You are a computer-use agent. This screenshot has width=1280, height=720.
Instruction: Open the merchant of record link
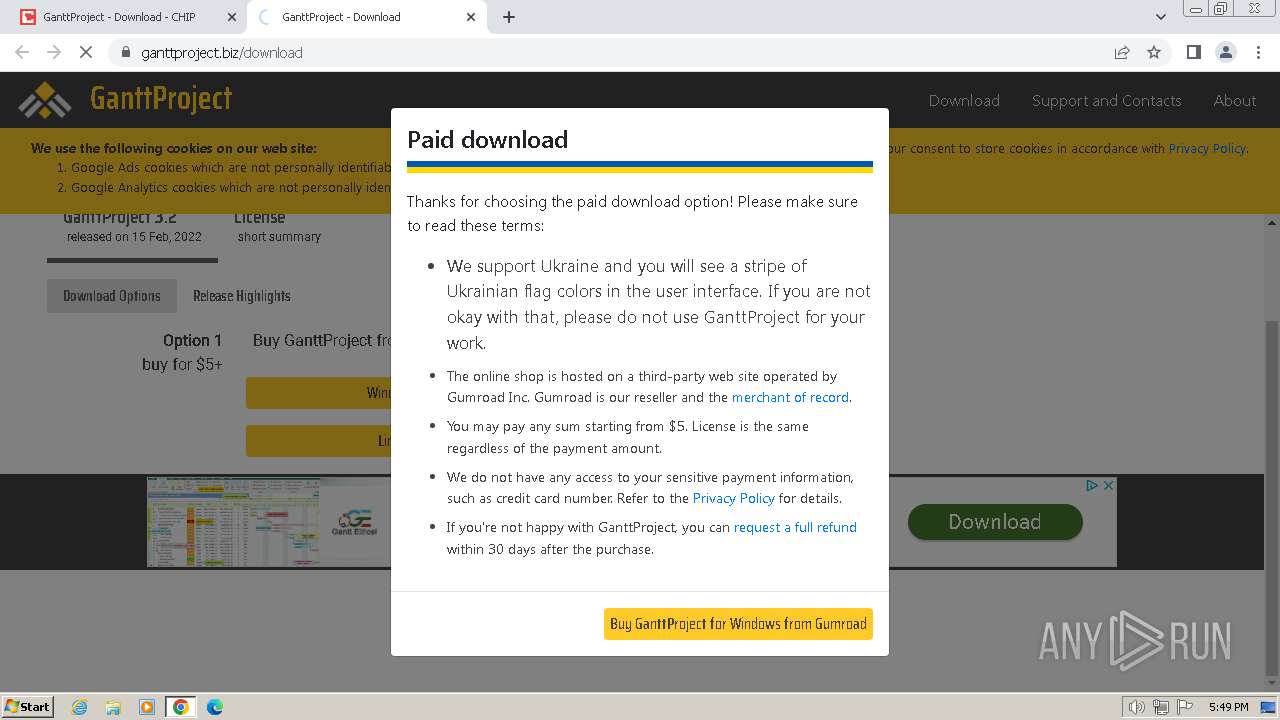coord(790,397)
